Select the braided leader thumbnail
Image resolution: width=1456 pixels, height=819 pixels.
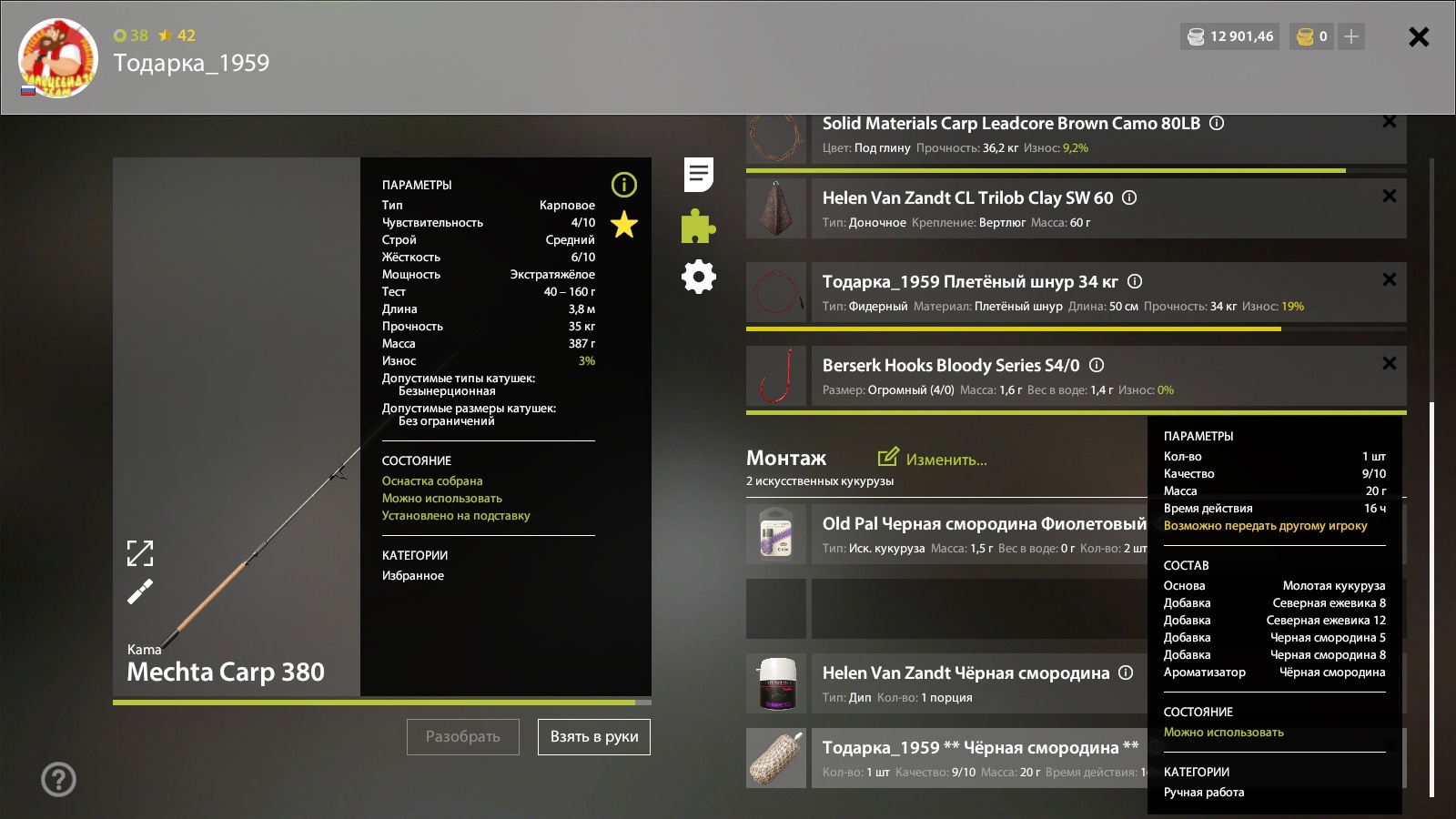click(776, 292)
